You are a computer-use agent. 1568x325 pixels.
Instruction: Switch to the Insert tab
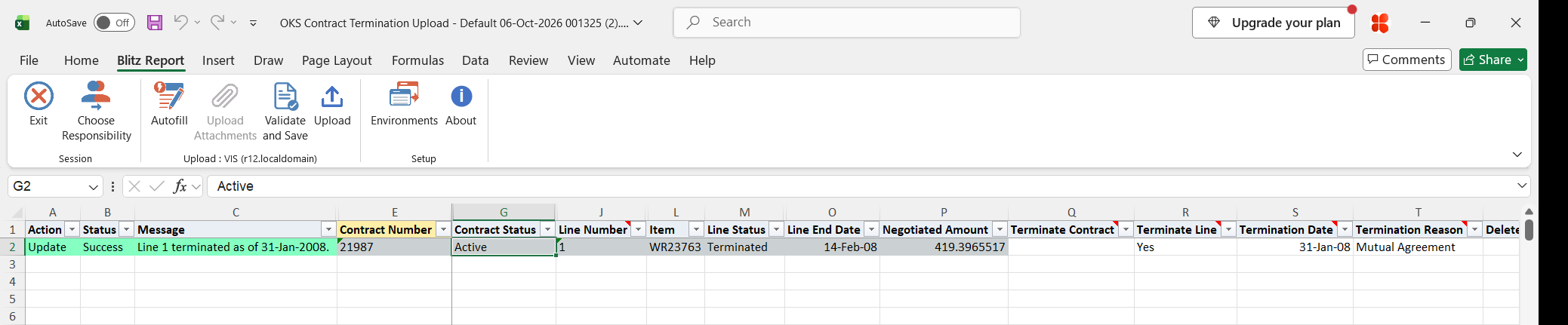(218, 60)
